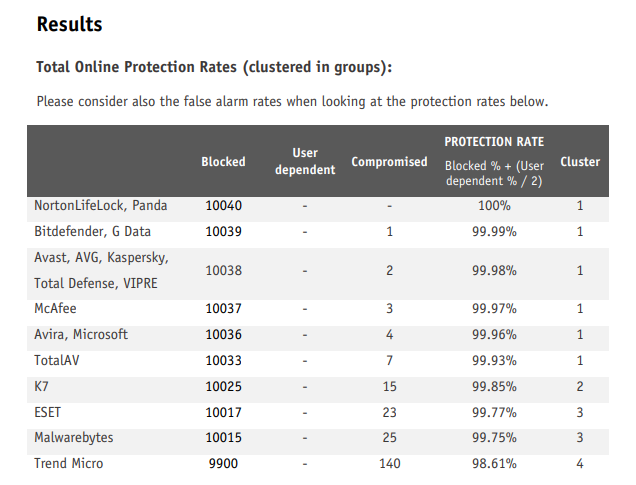Select the 98.61% protection rate cell

point(493,463)
